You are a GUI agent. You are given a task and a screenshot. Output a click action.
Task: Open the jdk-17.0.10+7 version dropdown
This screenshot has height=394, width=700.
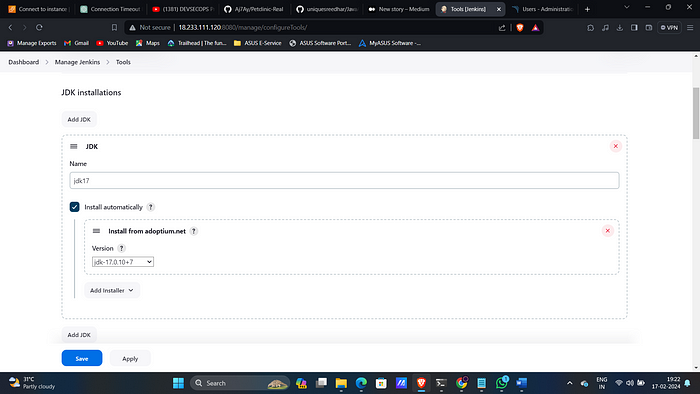(x=123, y=262)
